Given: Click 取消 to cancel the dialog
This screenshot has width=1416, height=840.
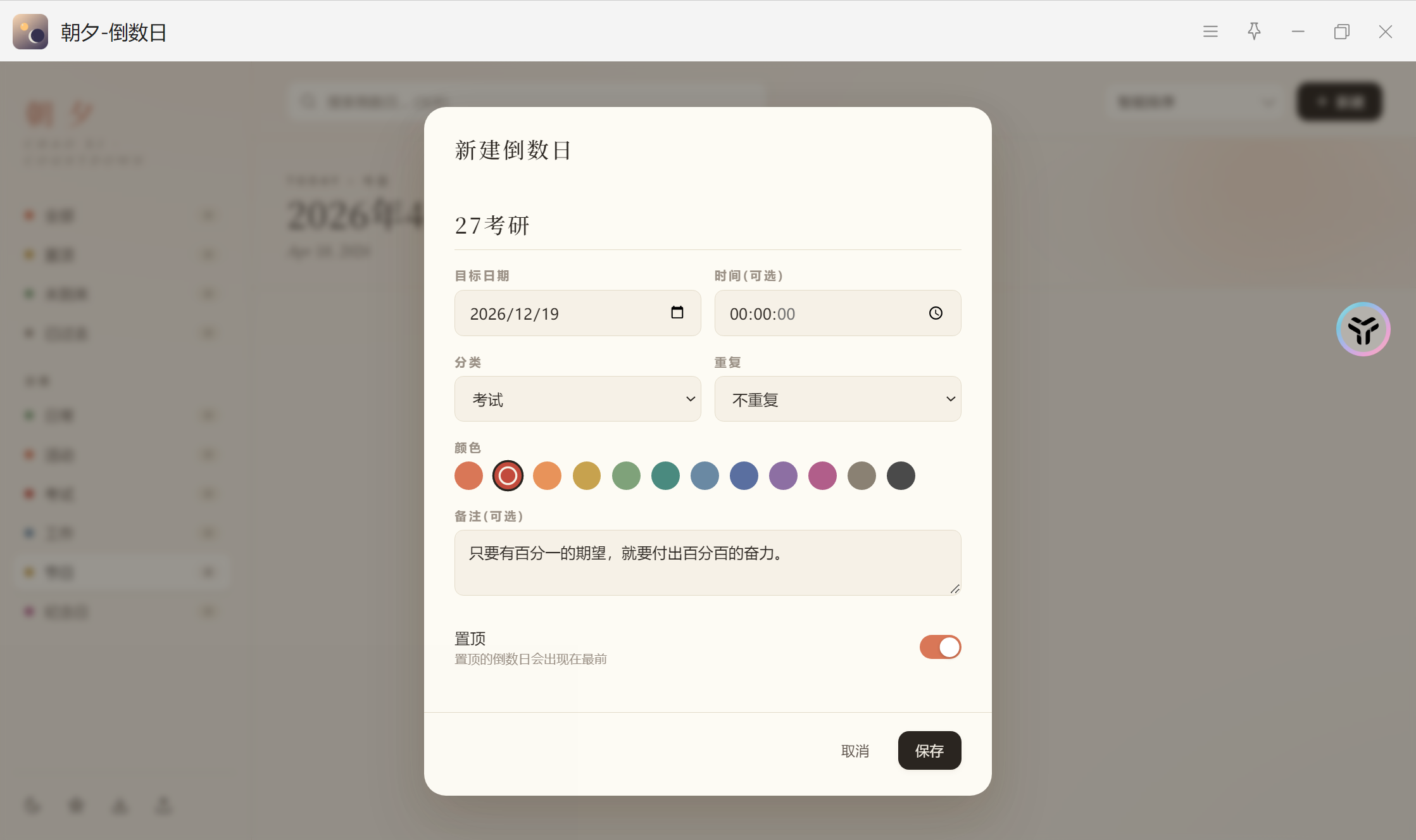Looking at the screenshot, I should click(x=855, y=751).
